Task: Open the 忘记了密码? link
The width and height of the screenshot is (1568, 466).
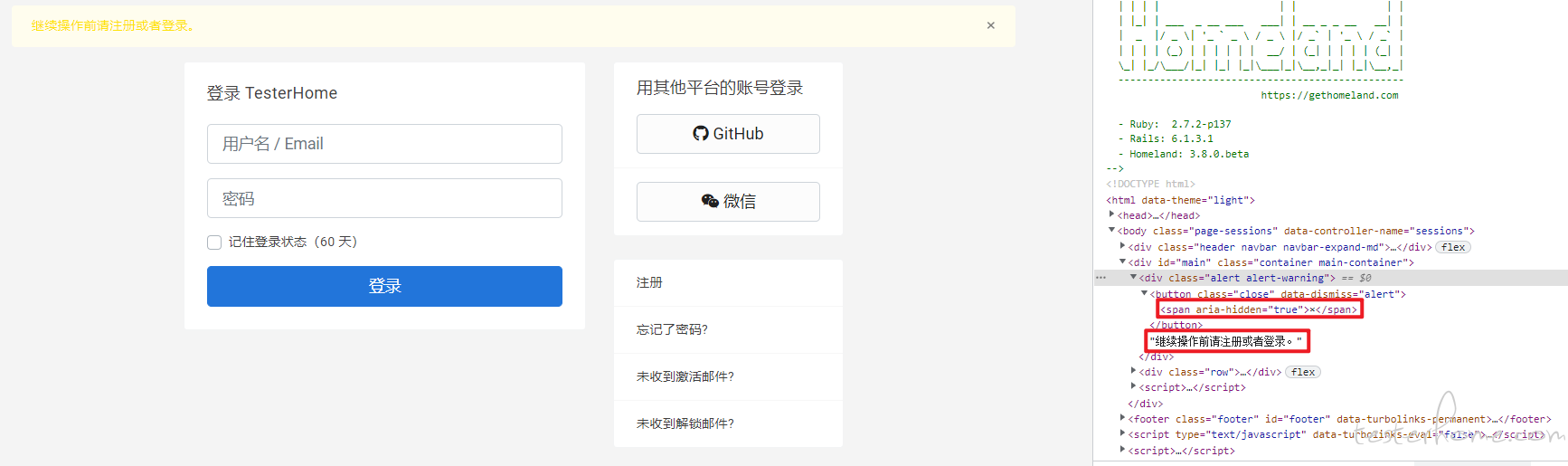Action: [672, 329]
